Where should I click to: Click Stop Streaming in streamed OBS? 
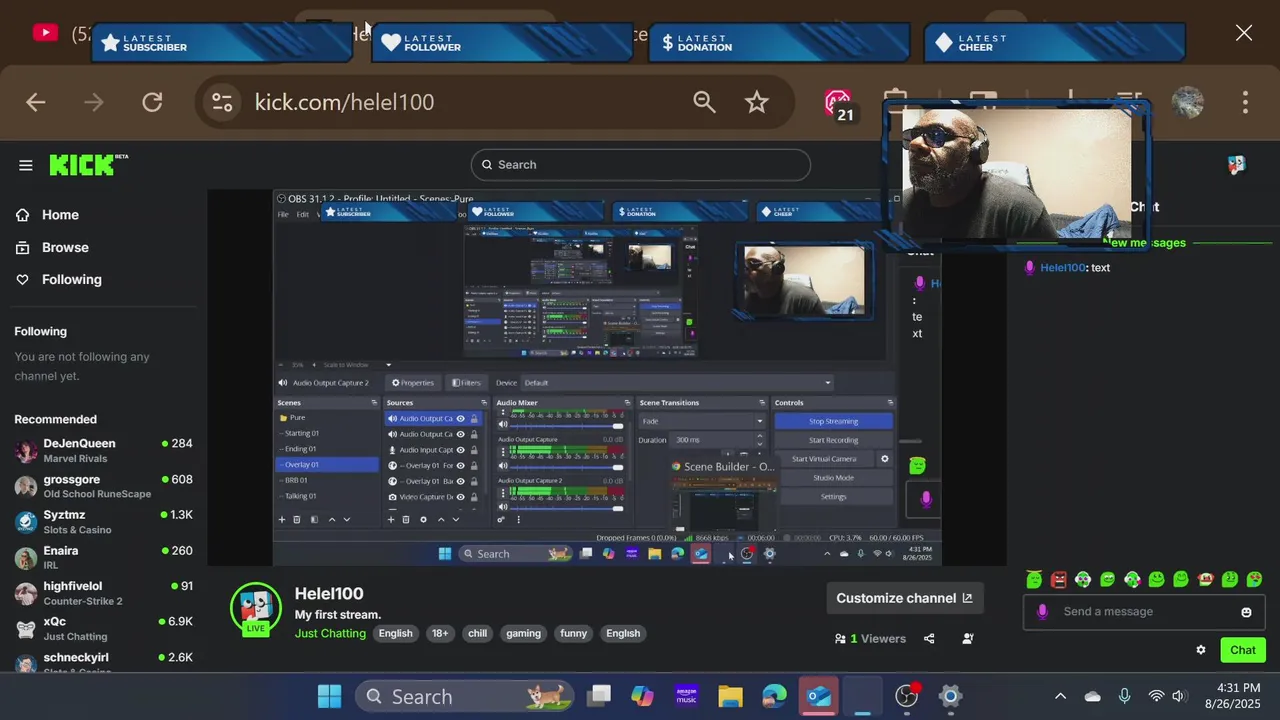(833, 421)
